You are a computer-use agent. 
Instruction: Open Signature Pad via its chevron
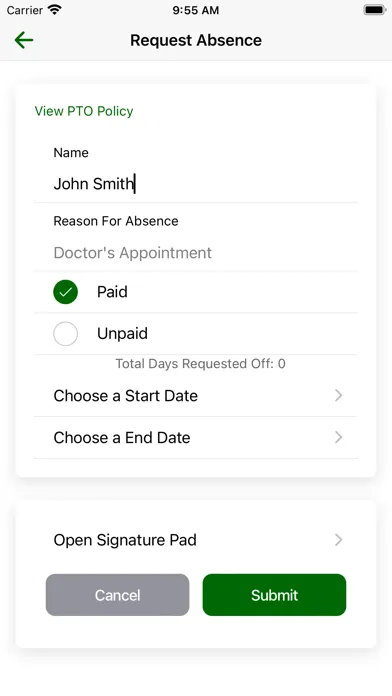[339, 540]
